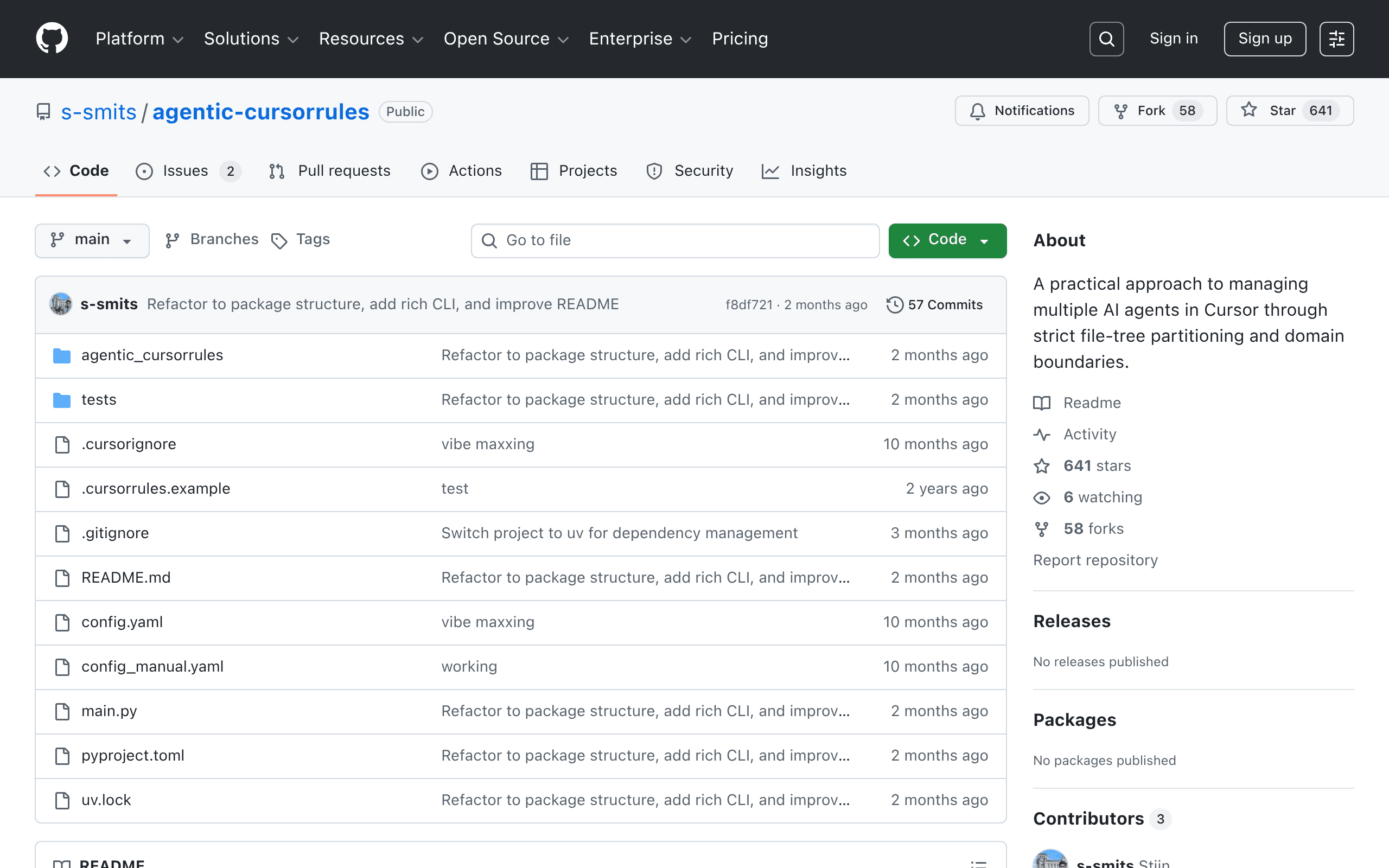Fork the repository with Fork button

1157,111
